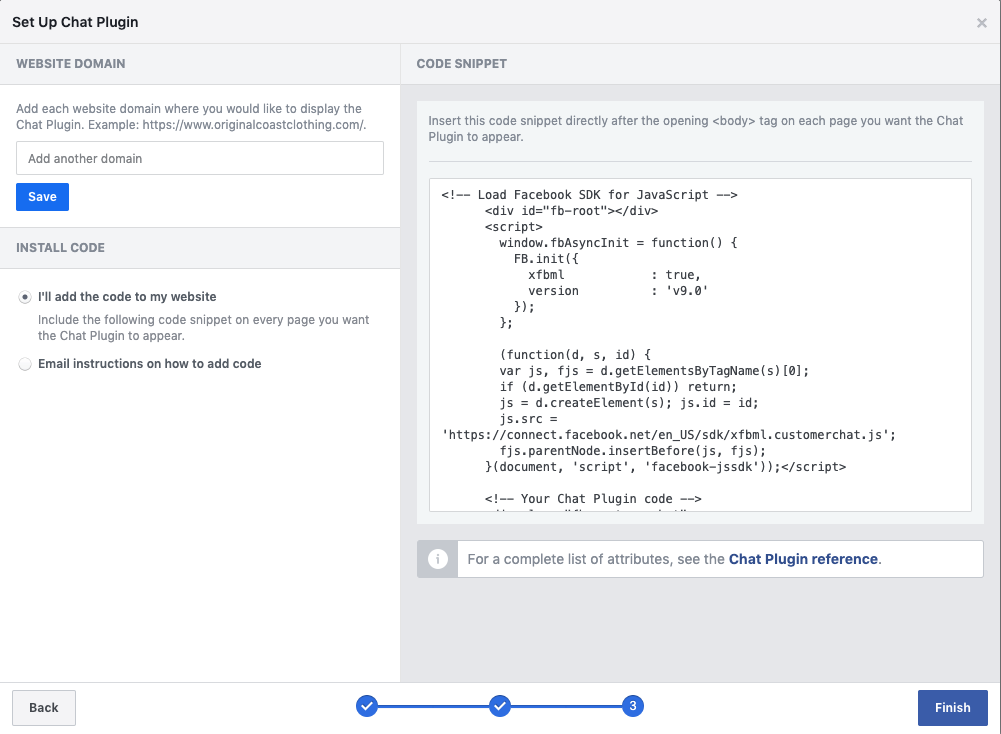Image resolution: width=1001 pixels, height=734 pixels.
Task: Click the window.fbAsyncInit code line
Action: 618,243
